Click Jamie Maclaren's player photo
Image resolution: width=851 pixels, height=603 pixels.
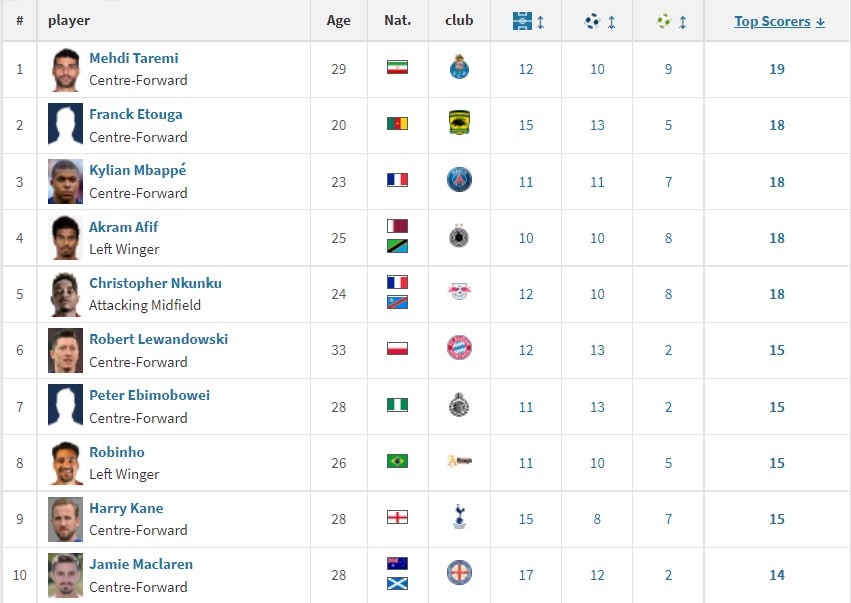point(65,574)
